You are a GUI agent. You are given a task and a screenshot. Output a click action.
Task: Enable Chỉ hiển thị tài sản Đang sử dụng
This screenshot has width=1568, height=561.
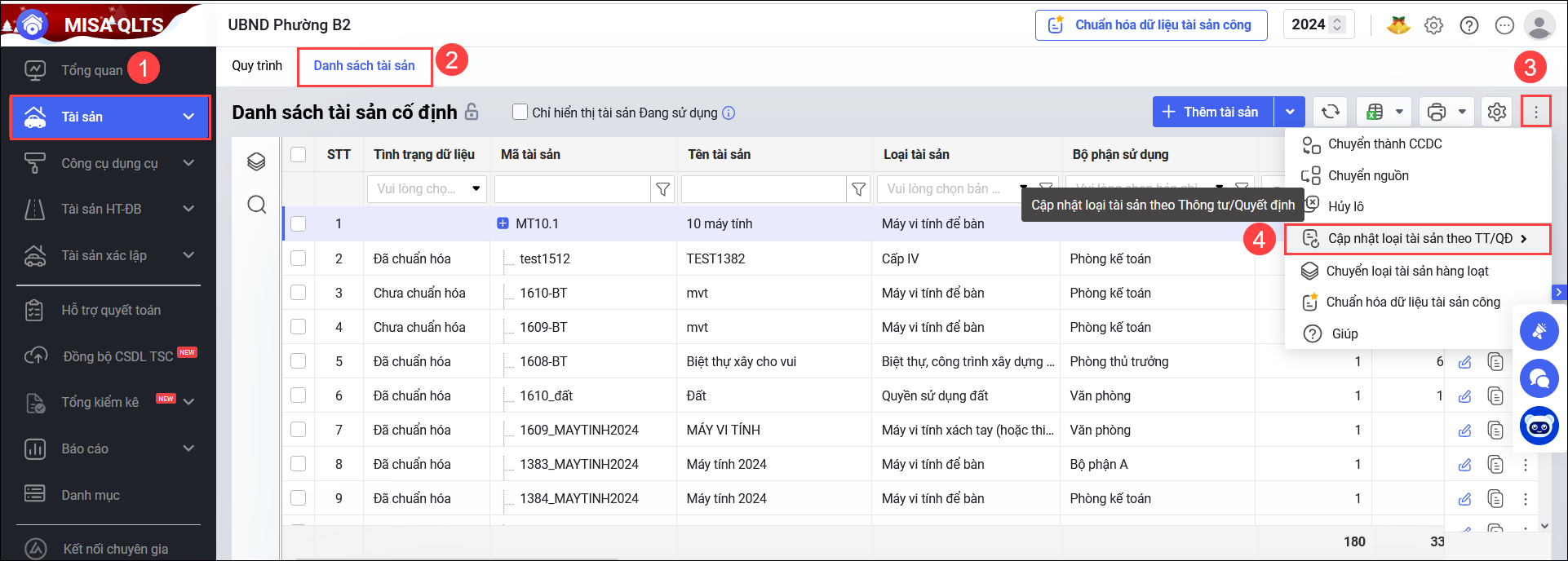[520, 113]
